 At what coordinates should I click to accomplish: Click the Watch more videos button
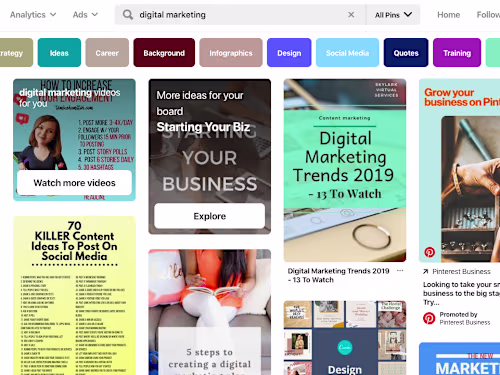(x=74, y=183)
